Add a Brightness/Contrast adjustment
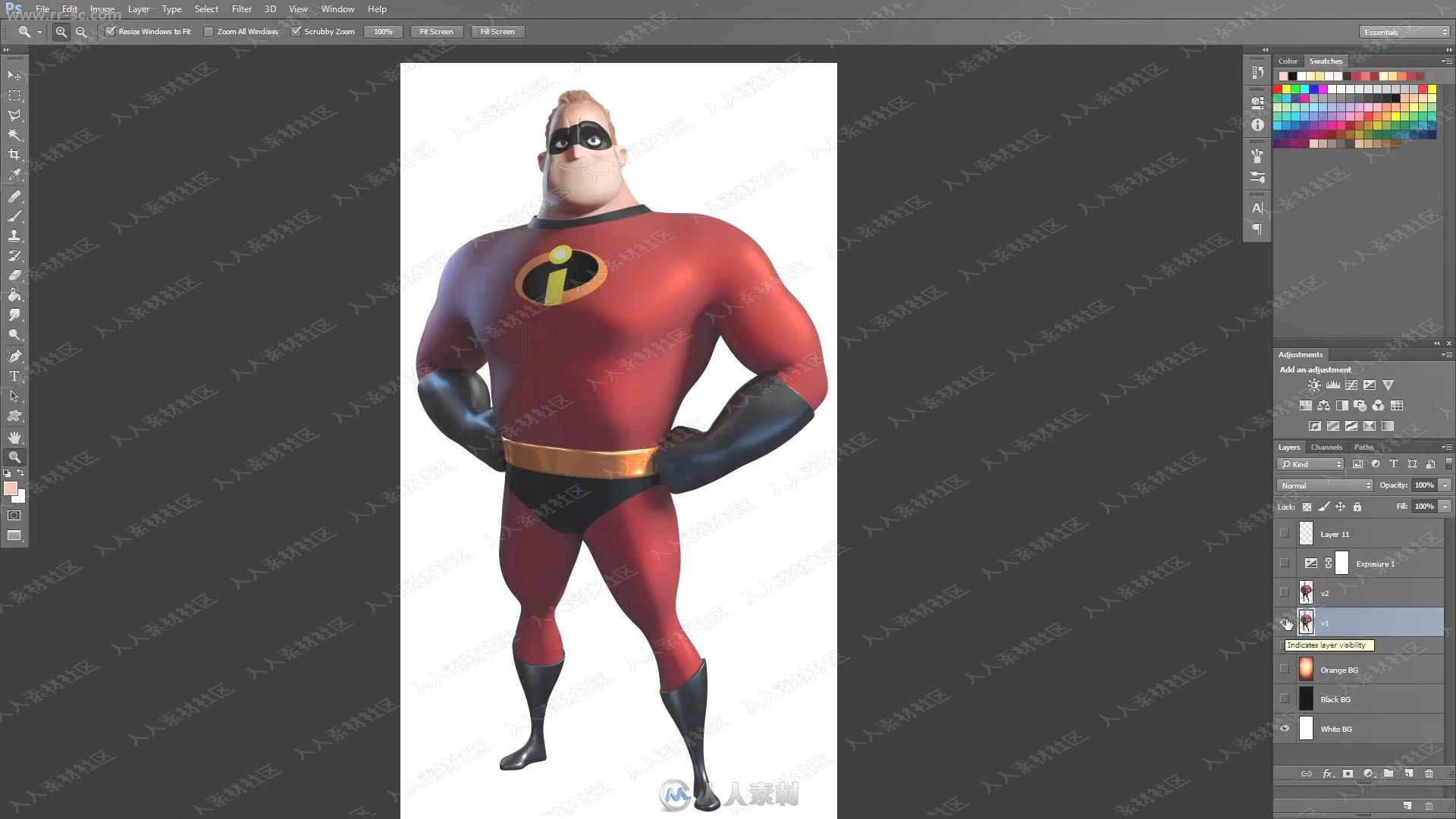Screen dimensions: 1456x819 [1314, 385]
